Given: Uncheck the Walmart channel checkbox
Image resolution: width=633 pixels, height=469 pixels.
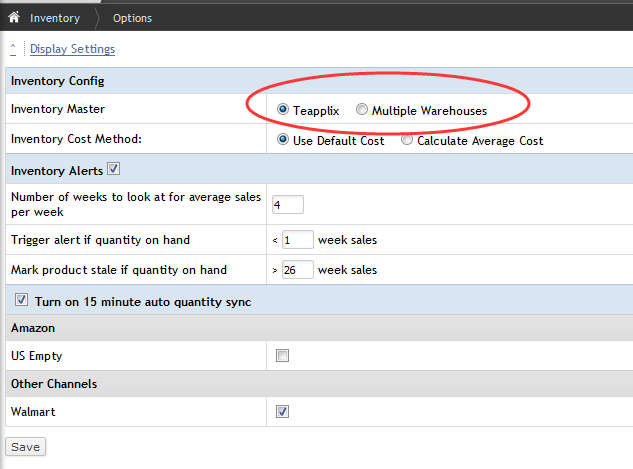Looking at the screenshot, I should (282, 411).
